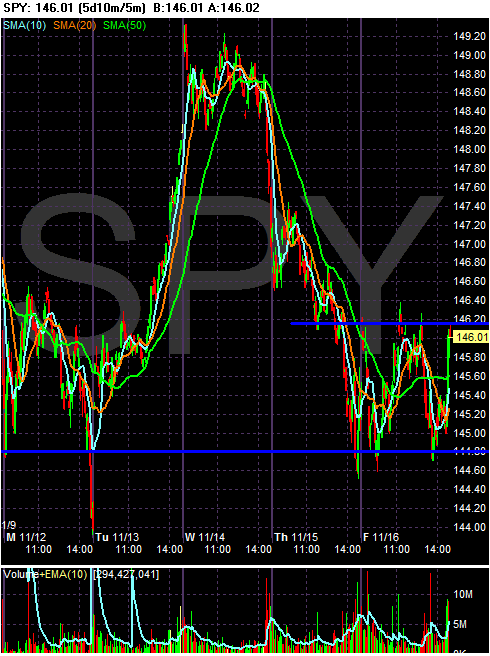Click the 148.20 price axis label
The height and width of the screenshot is (656, 490).
(469, 131)
